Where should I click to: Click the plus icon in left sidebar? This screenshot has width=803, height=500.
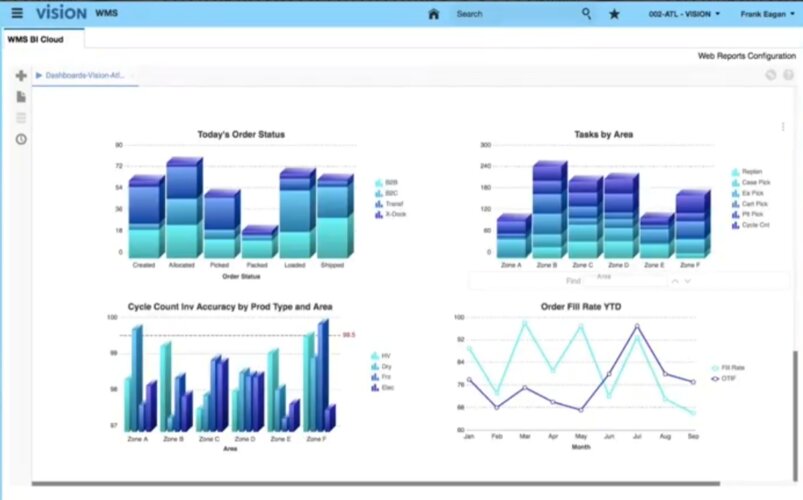21,76
